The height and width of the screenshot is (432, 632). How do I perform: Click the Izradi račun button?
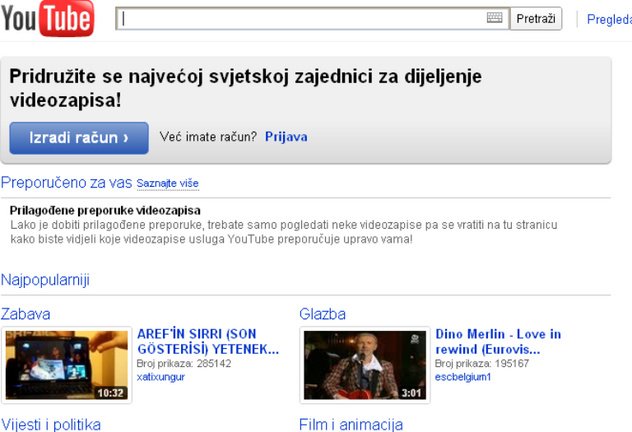click(x=79, y=138)
